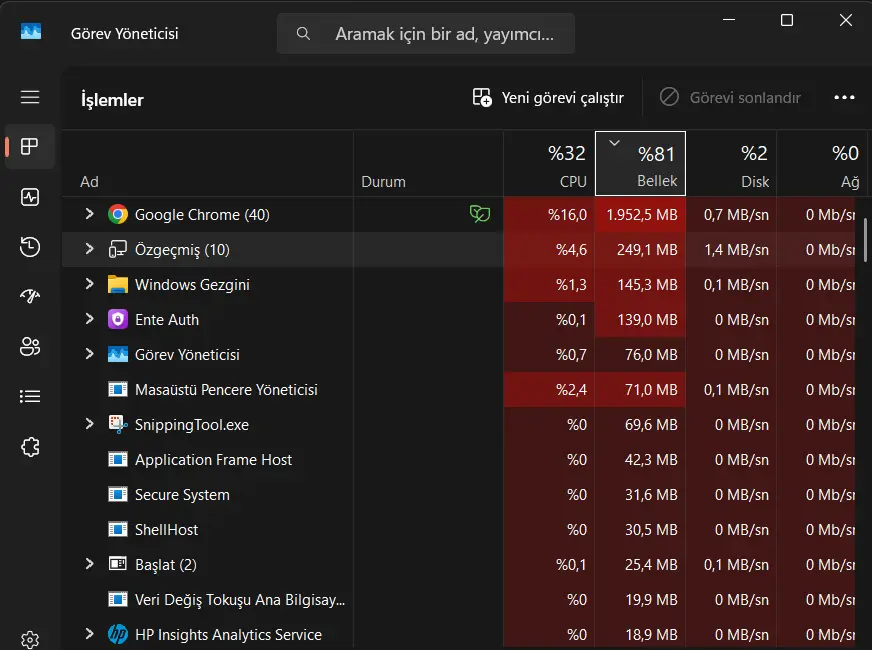Open the App history sidebar icon
The image size is (872, 650).
point(30,247)
